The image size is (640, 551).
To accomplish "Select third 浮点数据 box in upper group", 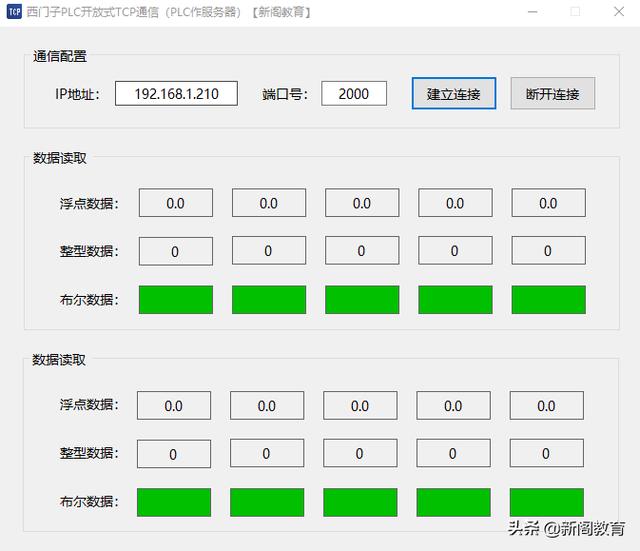I will (362, 203).
